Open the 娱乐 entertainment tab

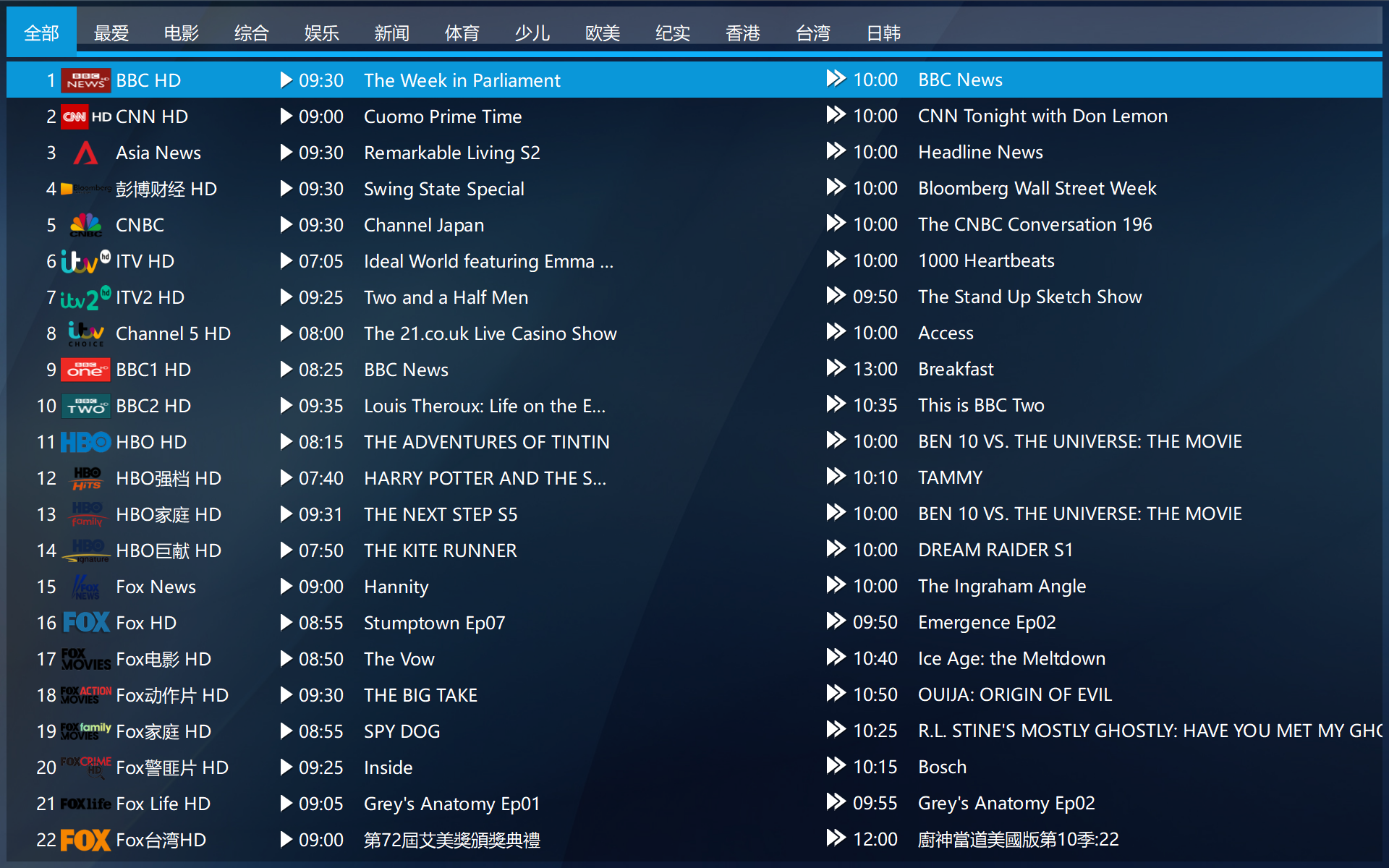(x=322, y=33)
